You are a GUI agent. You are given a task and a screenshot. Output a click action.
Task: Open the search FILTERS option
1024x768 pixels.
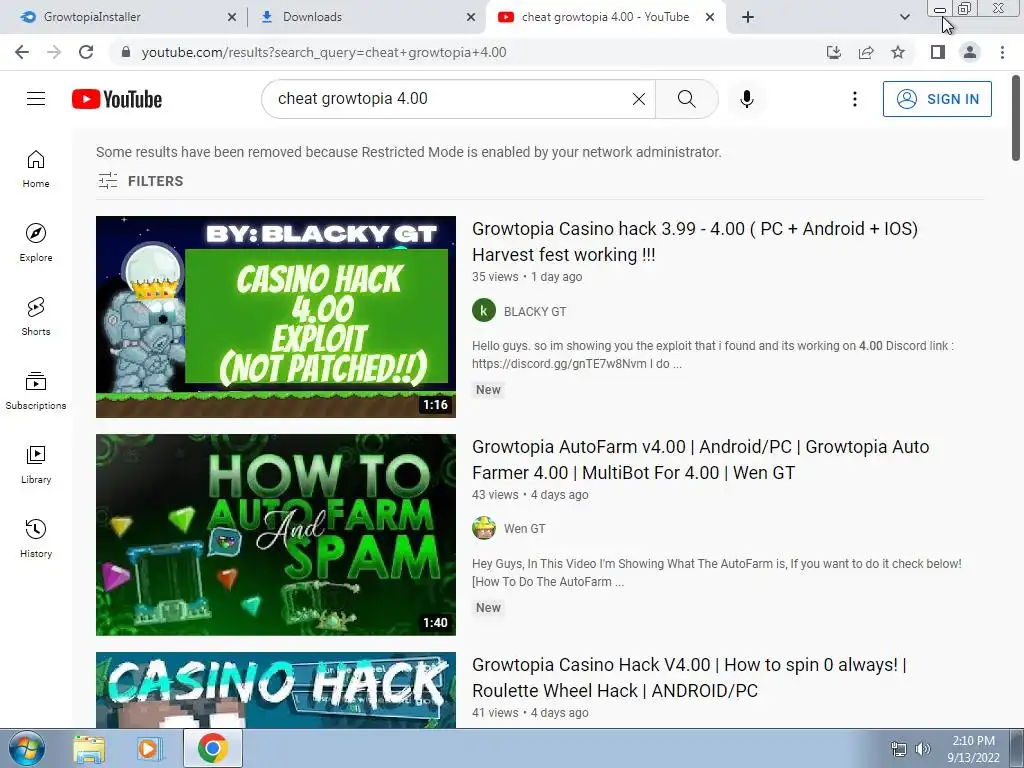coord(140,181)
